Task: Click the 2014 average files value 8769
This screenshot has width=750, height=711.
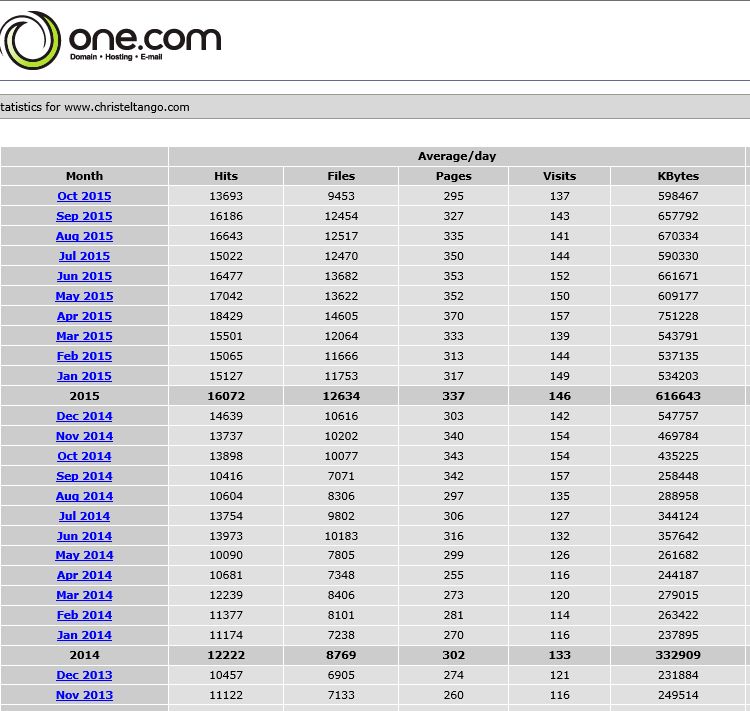Action: click(x=341, y=655)
